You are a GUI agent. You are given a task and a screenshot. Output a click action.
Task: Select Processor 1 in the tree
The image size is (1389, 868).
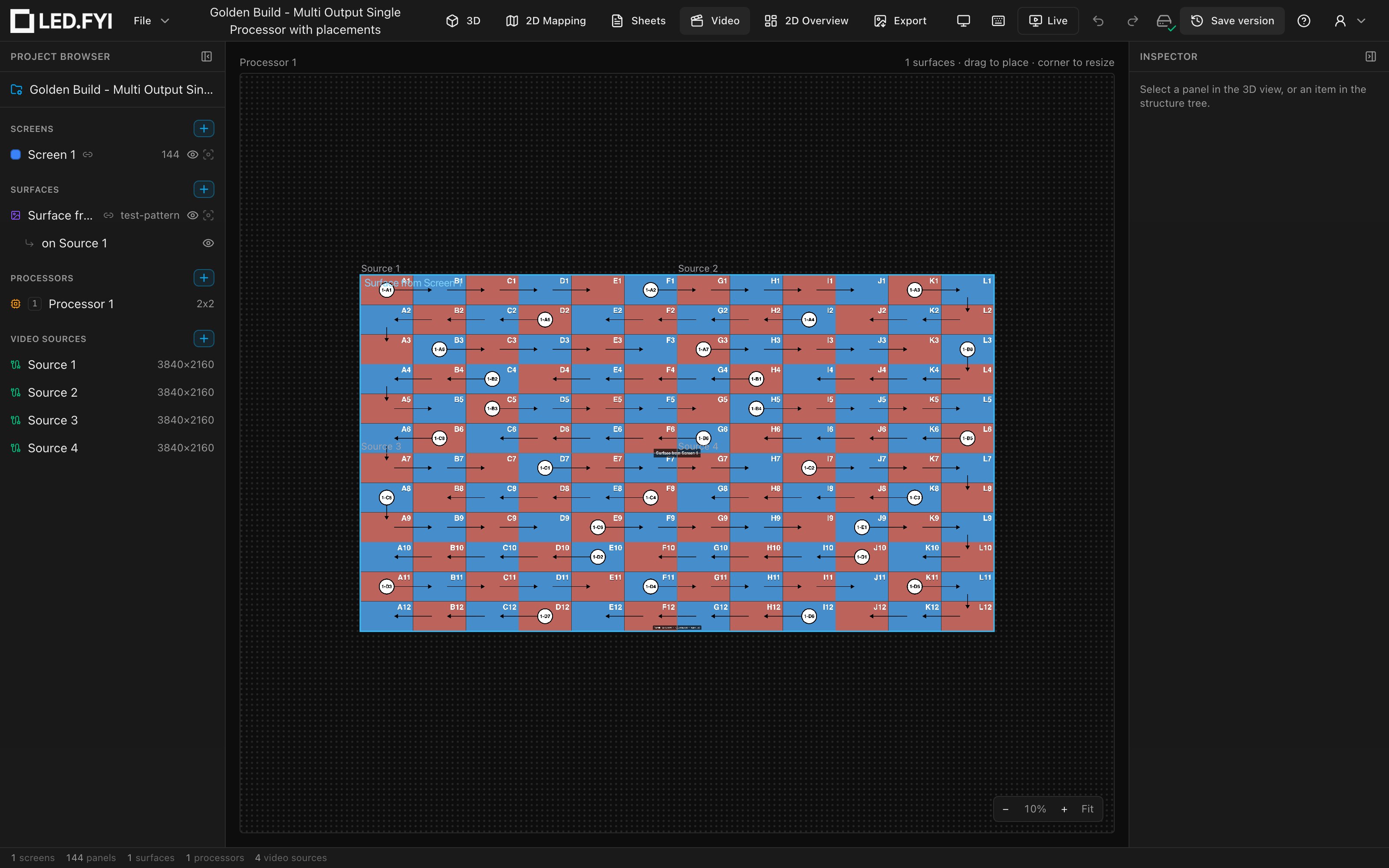click(x=112, y=304)
